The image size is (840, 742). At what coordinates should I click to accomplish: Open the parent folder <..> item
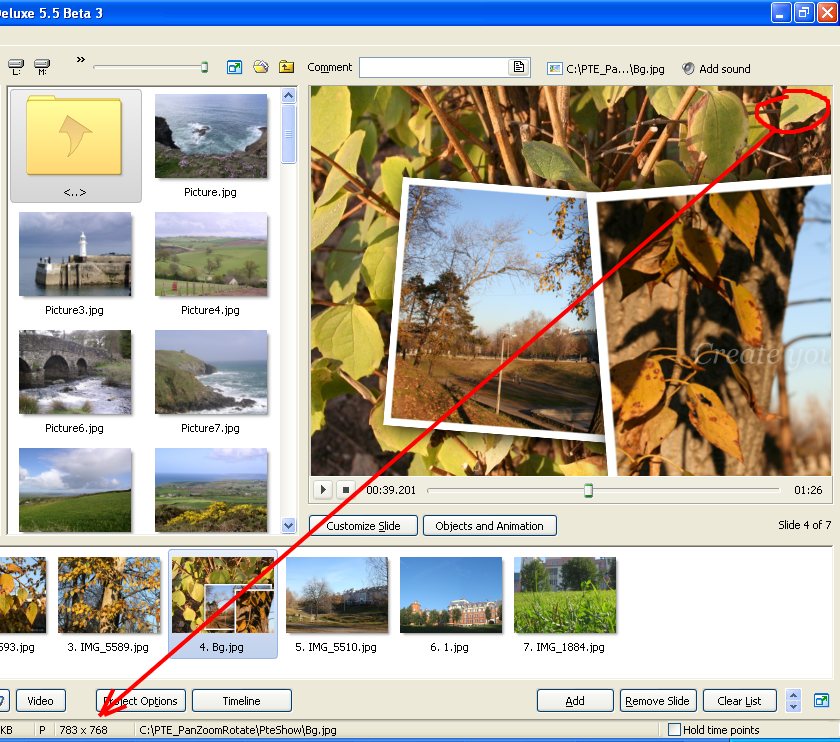(x=76, y=145)
